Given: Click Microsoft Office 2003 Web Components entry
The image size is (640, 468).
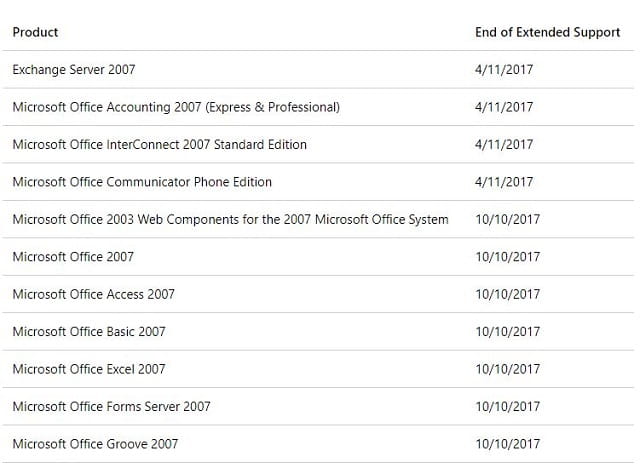Looking at the screenshot, I should (231, 220).
